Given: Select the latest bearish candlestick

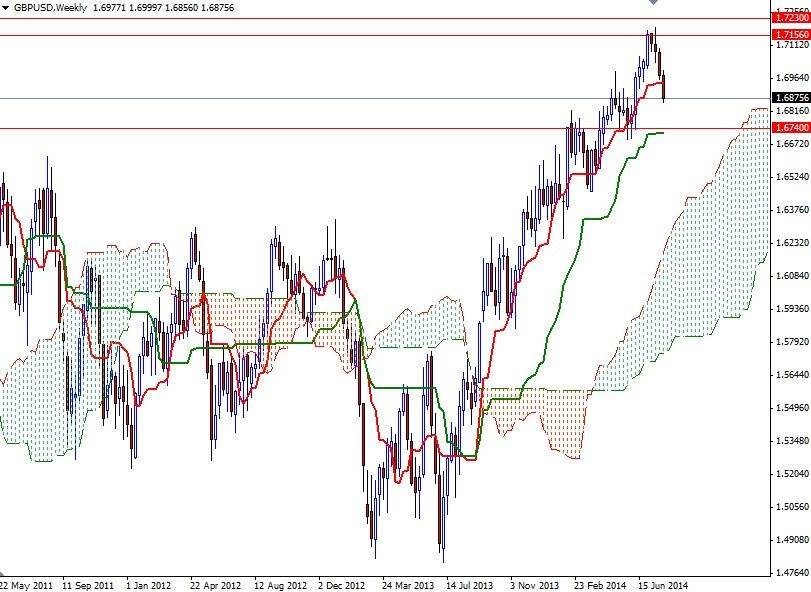Looking at the screenshot, I should 663,85.
